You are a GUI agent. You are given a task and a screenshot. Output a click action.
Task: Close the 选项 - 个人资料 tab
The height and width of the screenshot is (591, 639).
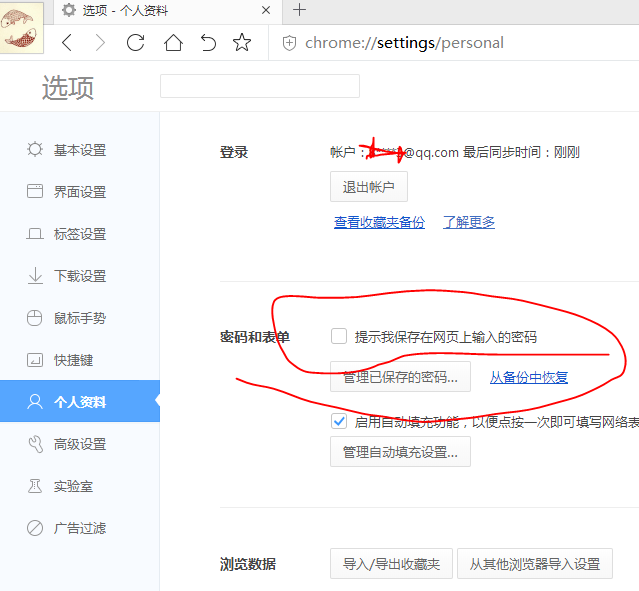pyautogui.click(x=266, y=10)
